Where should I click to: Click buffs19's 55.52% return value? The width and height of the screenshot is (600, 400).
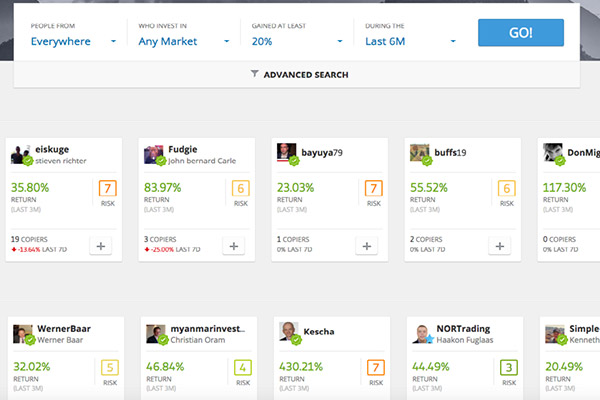(429, 188)
